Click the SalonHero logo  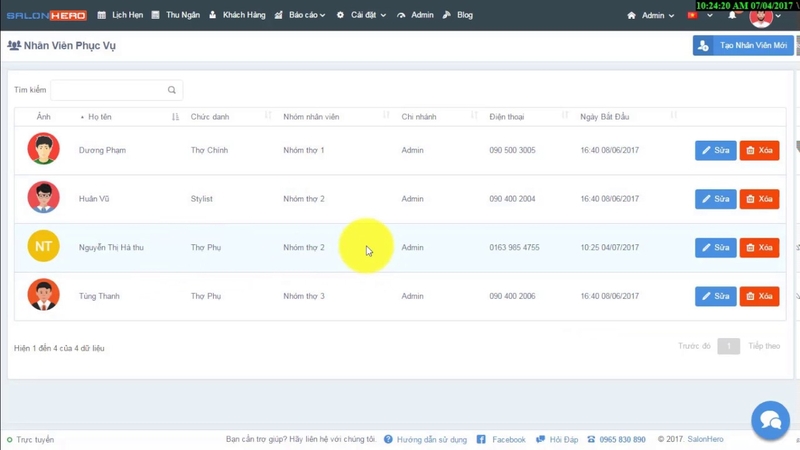tap(46, 15)
